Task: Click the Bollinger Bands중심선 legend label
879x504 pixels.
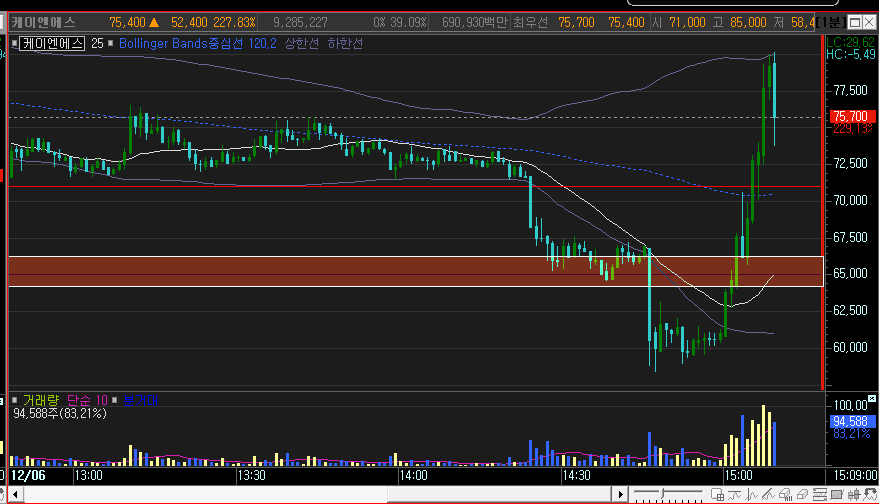Action: (x=181, y=43)
